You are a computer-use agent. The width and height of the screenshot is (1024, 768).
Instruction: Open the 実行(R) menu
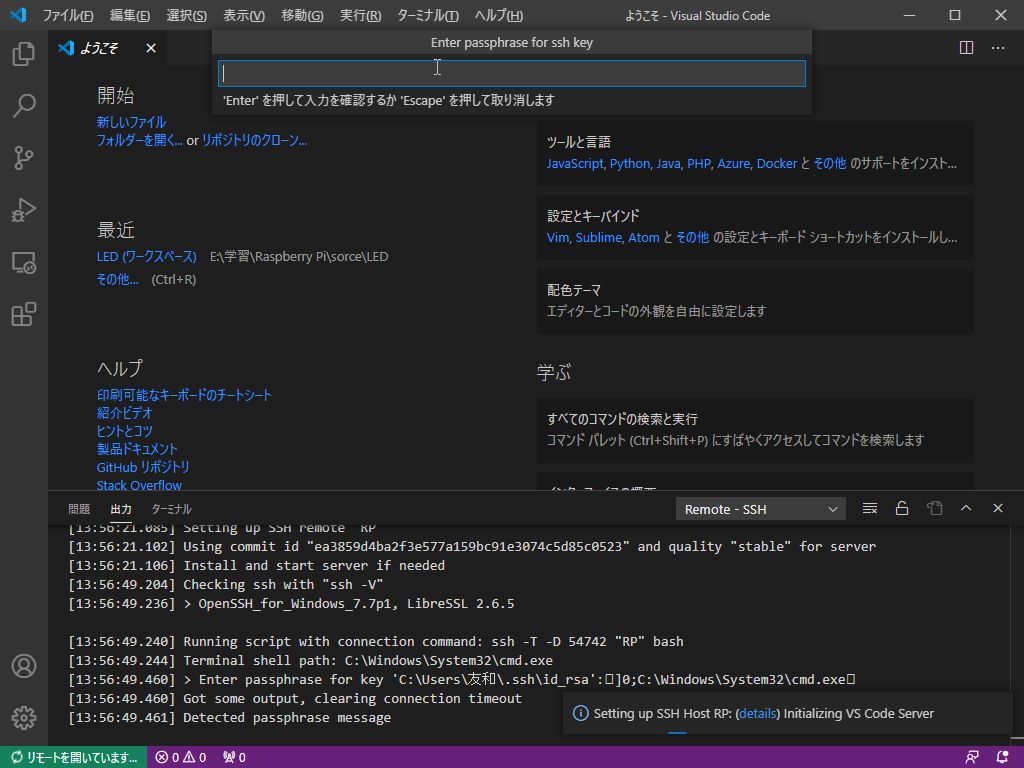pos(360,15)
